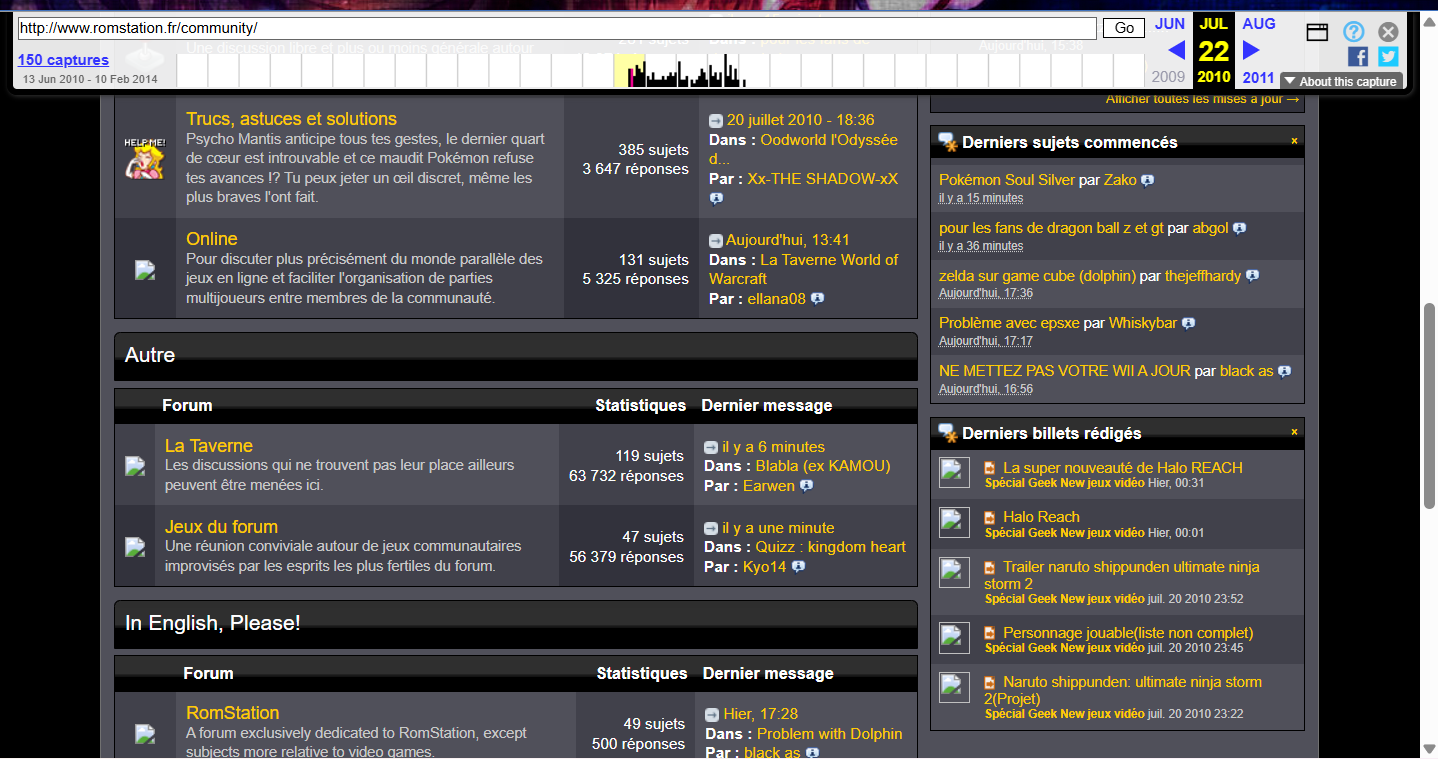This screenshot has width=1438, height=759.
Task: Go to previous capture with left arrow
Action: (x=1176, y=50)
